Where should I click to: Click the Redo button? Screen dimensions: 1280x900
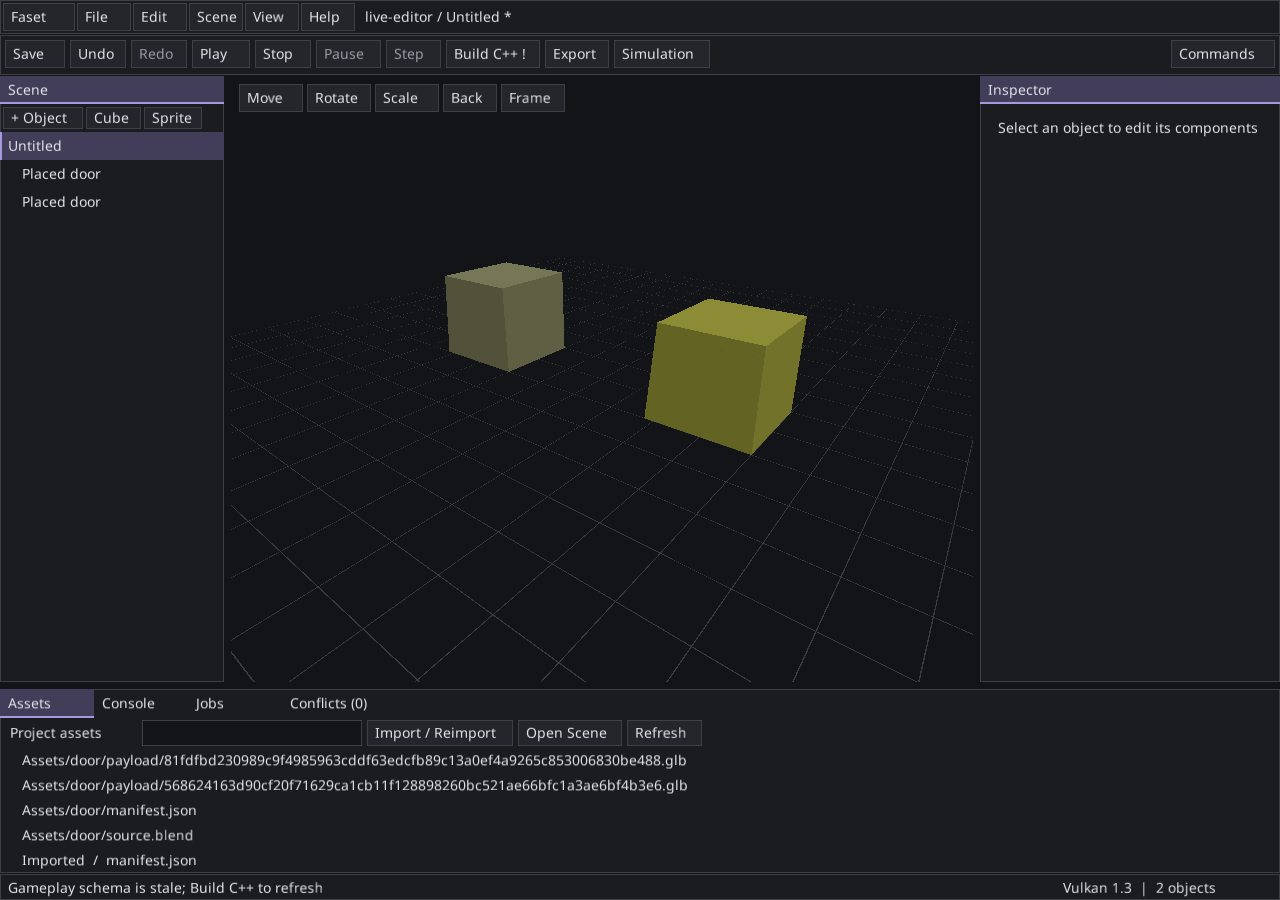point(159,54)
